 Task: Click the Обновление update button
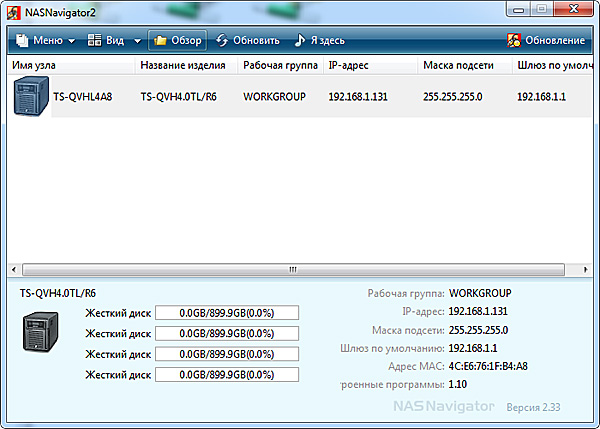tap(546, 41)
